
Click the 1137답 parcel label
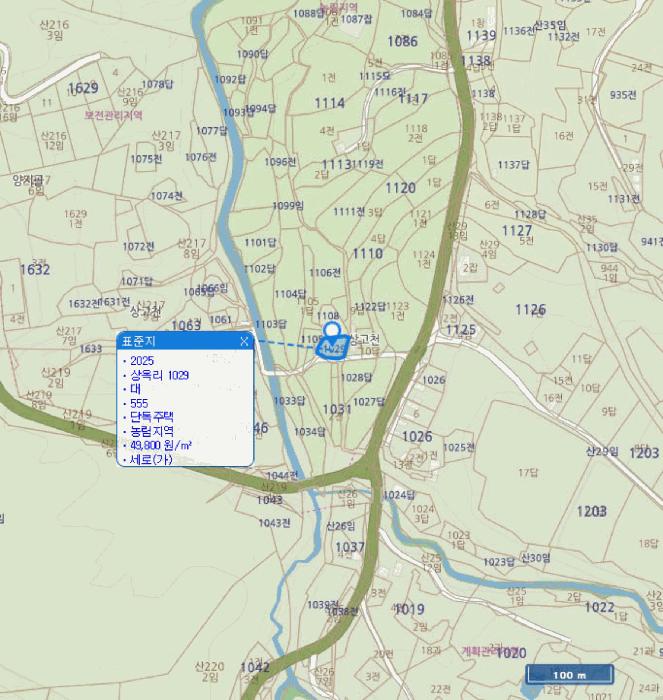point(514,165)
